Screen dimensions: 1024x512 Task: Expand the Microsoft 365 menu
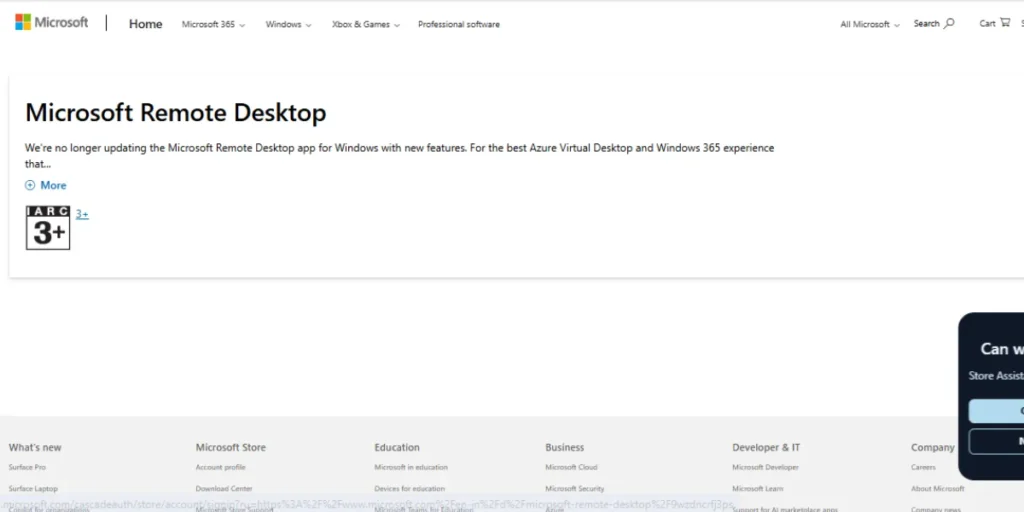(x=214, y=24)
